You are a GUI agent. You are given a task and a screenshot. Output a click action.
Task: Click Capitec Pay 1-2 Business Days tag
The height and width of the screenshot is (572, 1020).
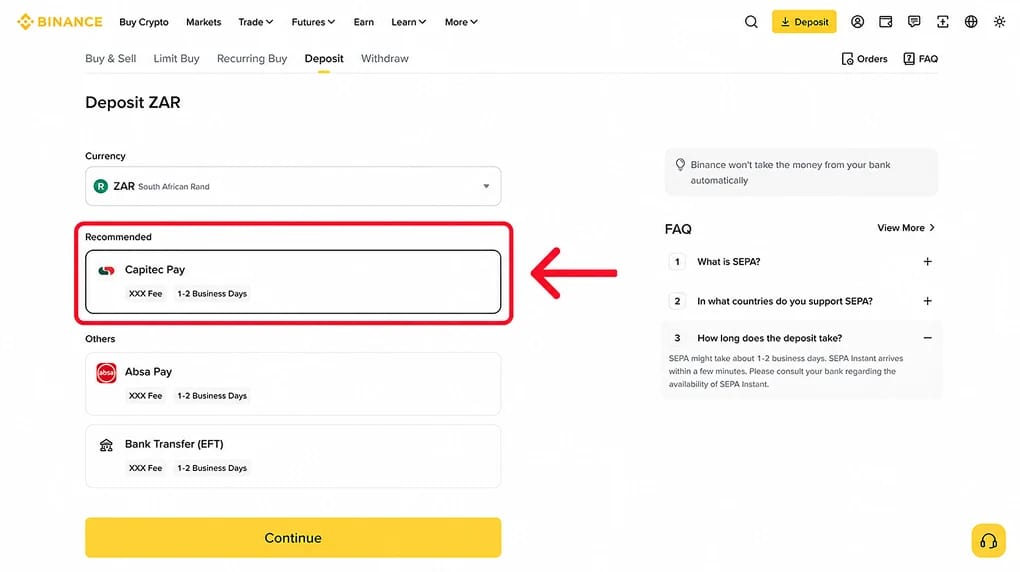pos(212,293)
